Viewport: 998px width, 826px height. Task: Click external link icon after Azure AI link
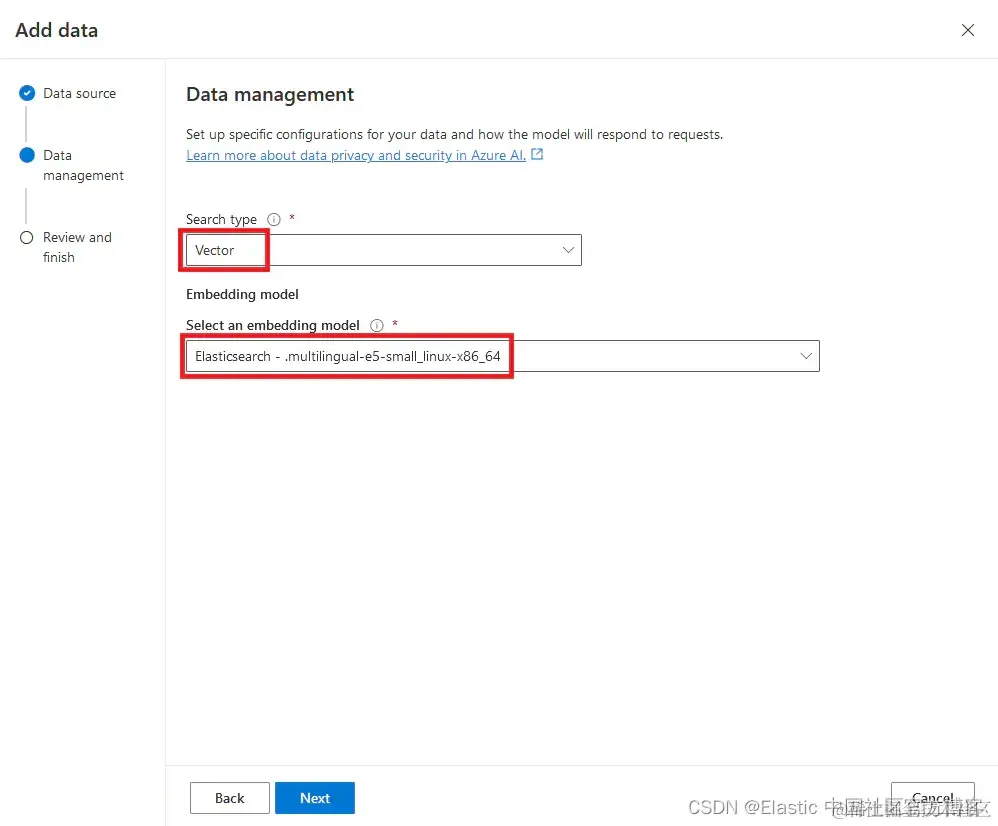(537, 155)
